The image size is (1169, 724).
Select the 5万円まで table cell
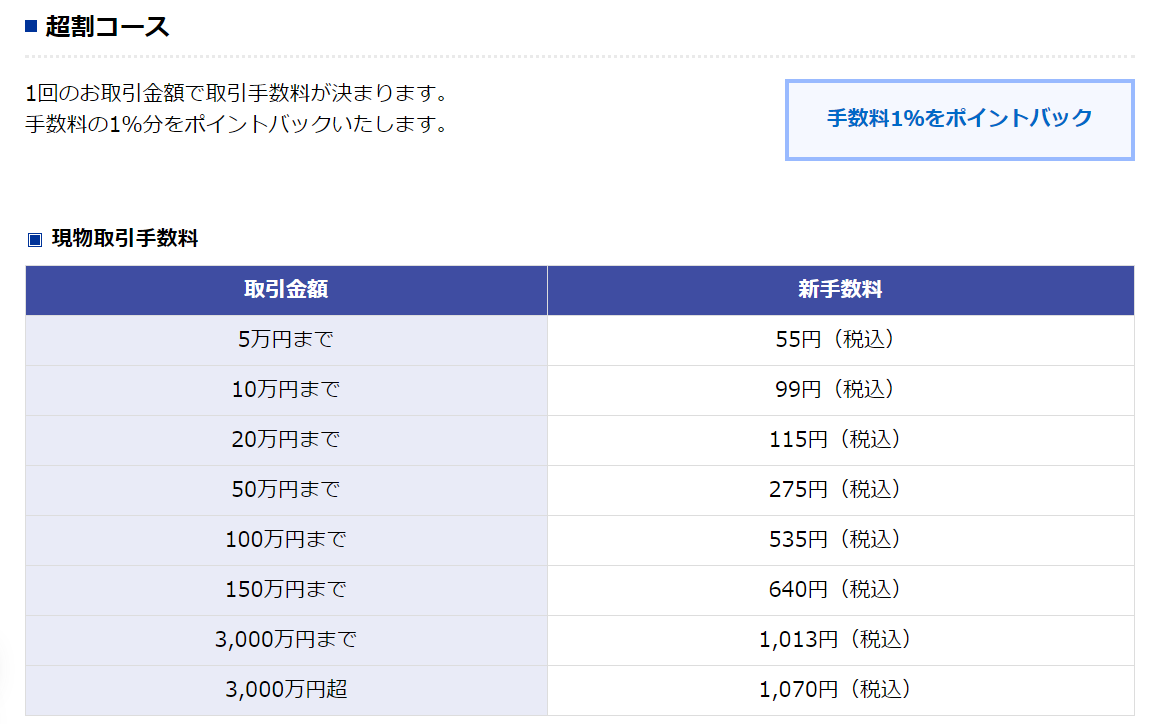(x=285, y=340)
